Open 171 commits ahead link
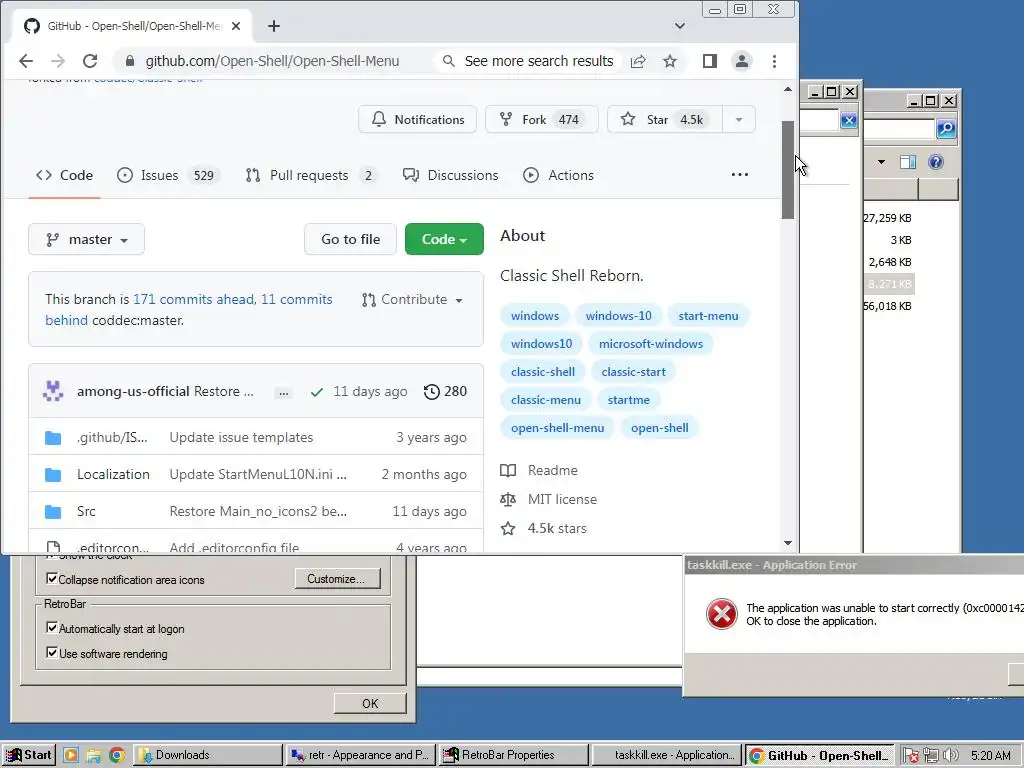Viewport: 1024px width, 768px height. [194, 299]
